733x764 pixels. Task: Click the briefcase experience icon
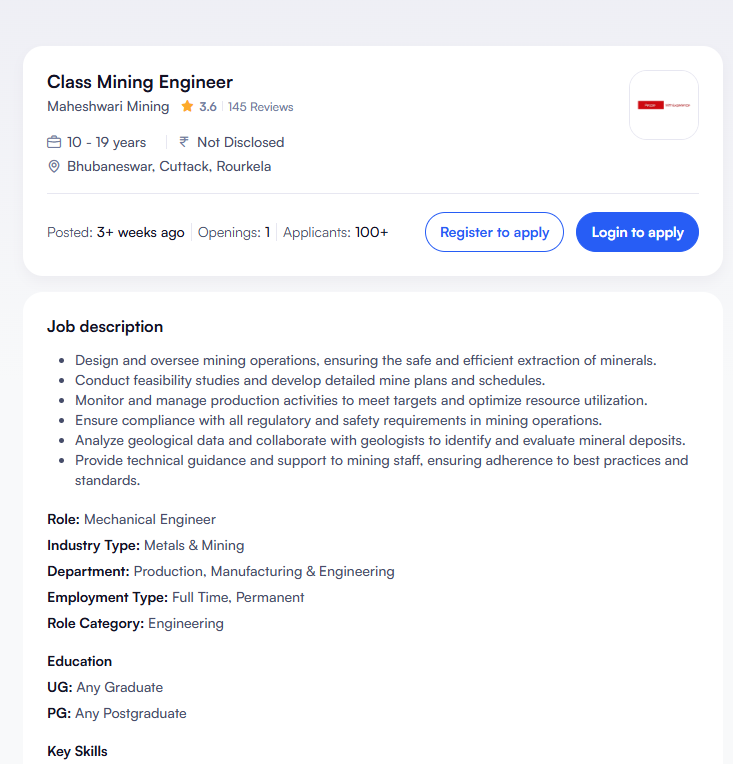(54, 142)
